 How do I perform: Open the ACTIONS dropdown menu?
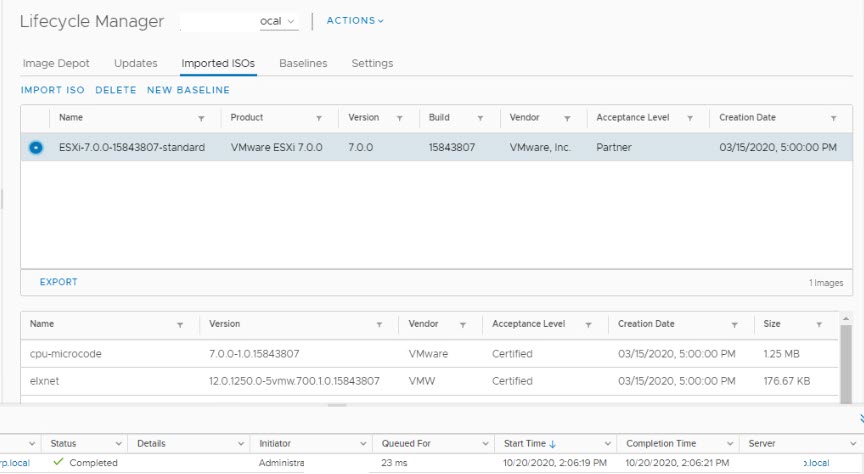[x=355, y=20]
